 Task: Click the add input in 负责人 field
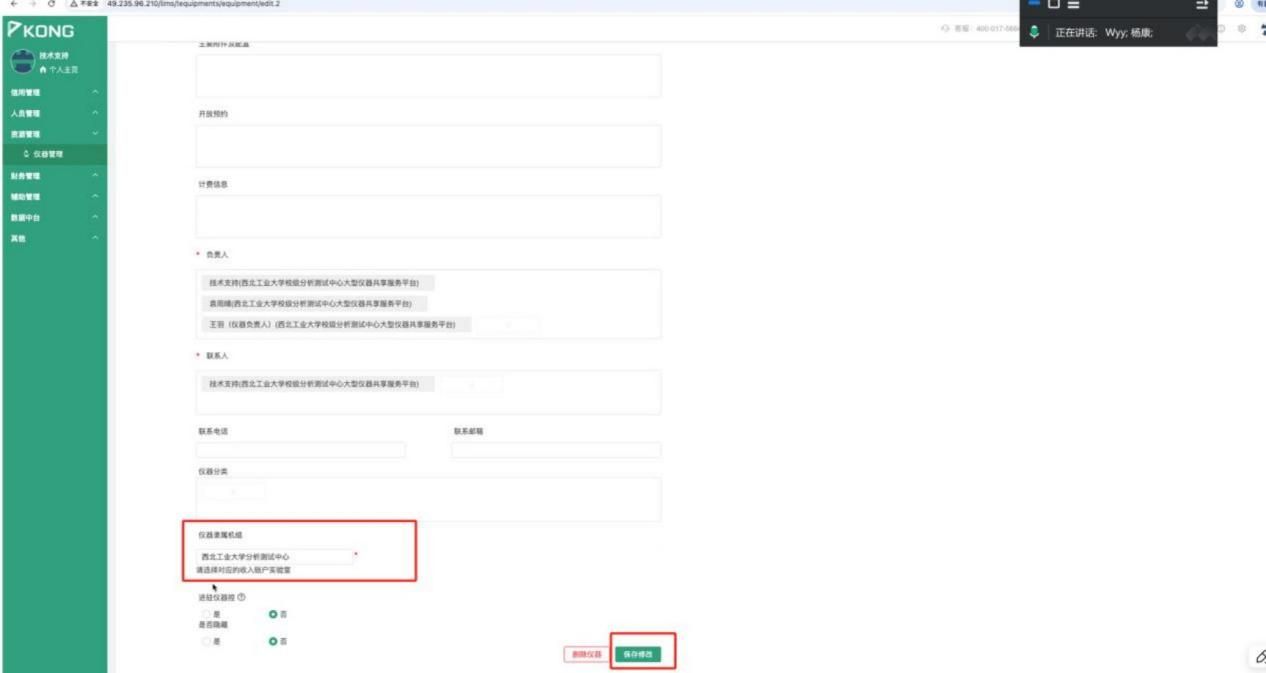(x=506, y=325)
